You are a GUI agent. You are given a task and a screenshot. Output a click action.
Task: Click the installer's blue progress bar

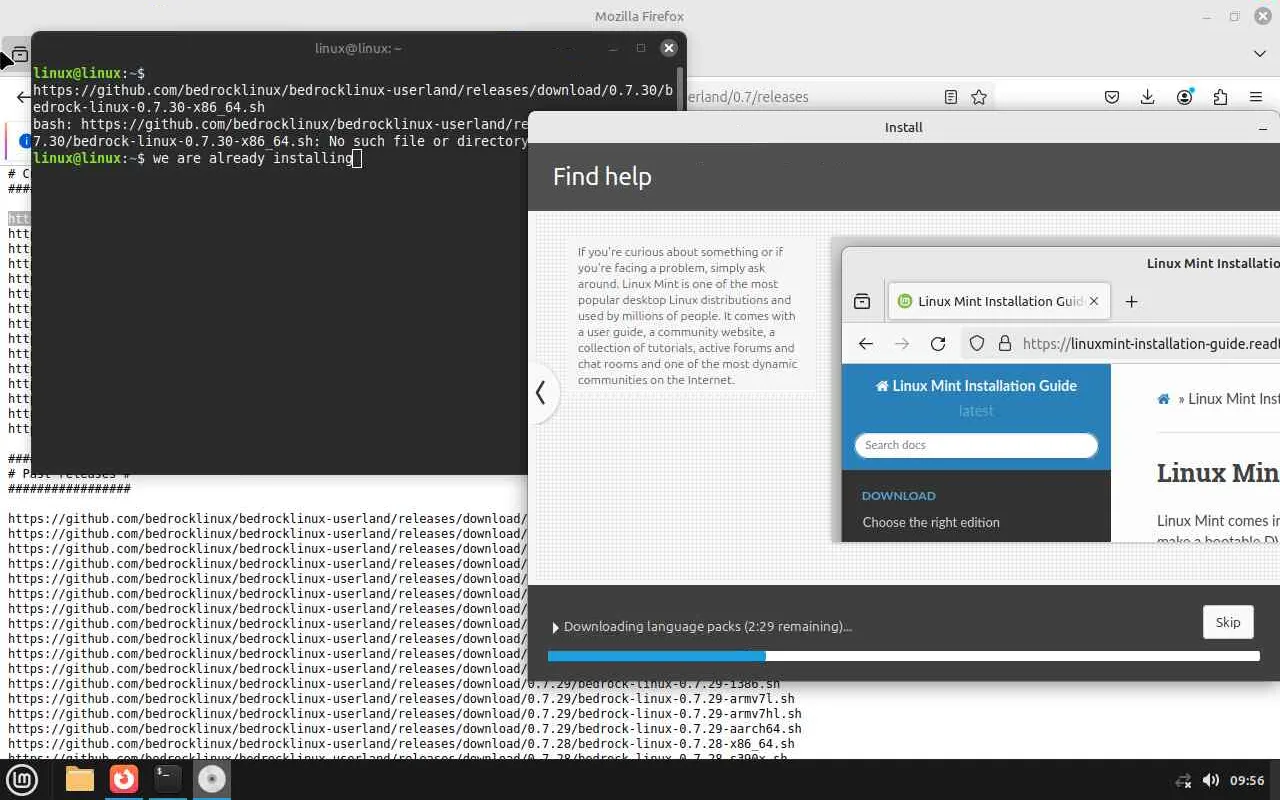pyautogui.click(x=904, y=656)
